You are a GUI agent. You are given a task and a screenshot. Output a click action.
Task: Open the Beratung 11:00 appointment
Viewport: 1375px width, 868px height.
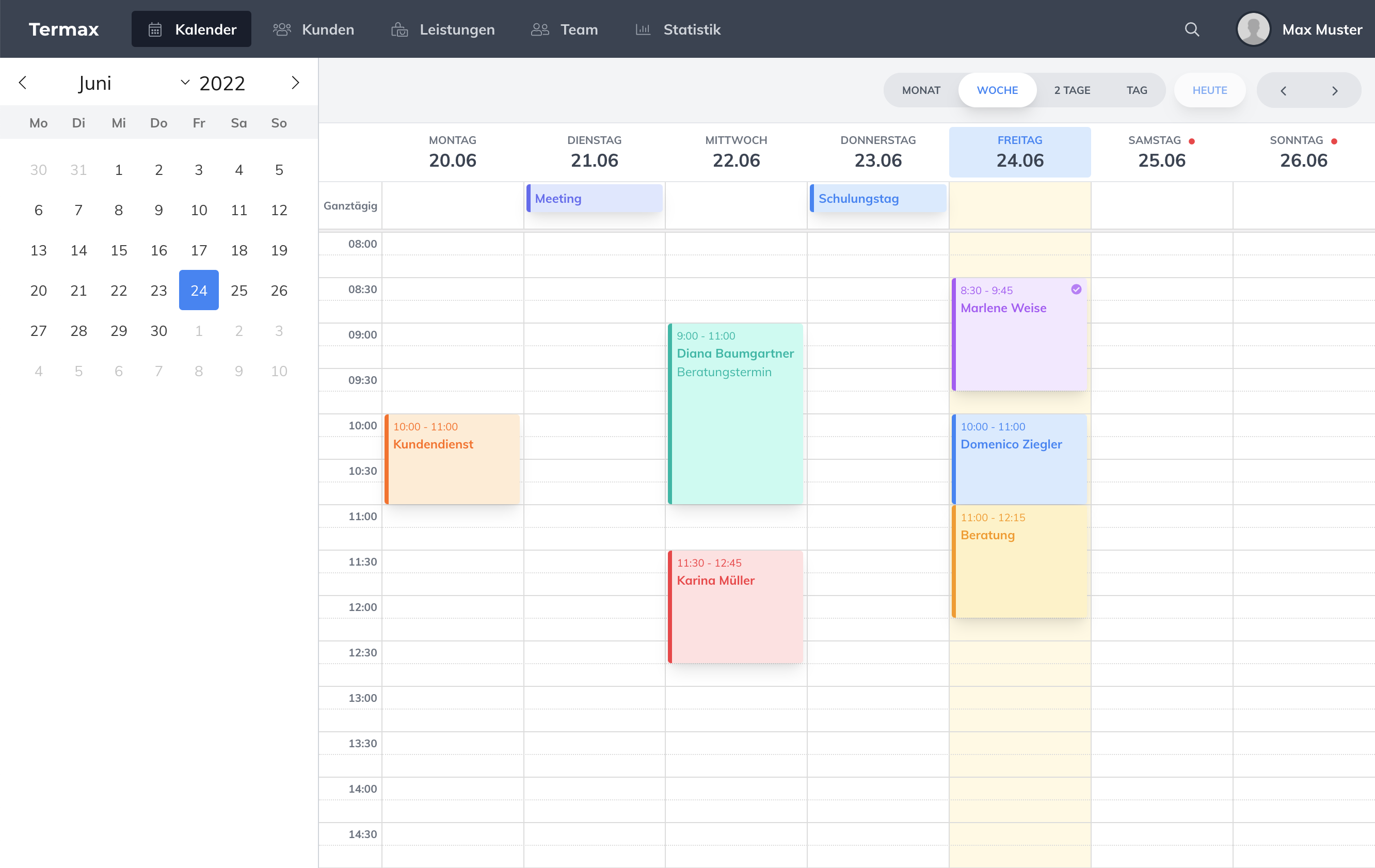(1019, 561)
